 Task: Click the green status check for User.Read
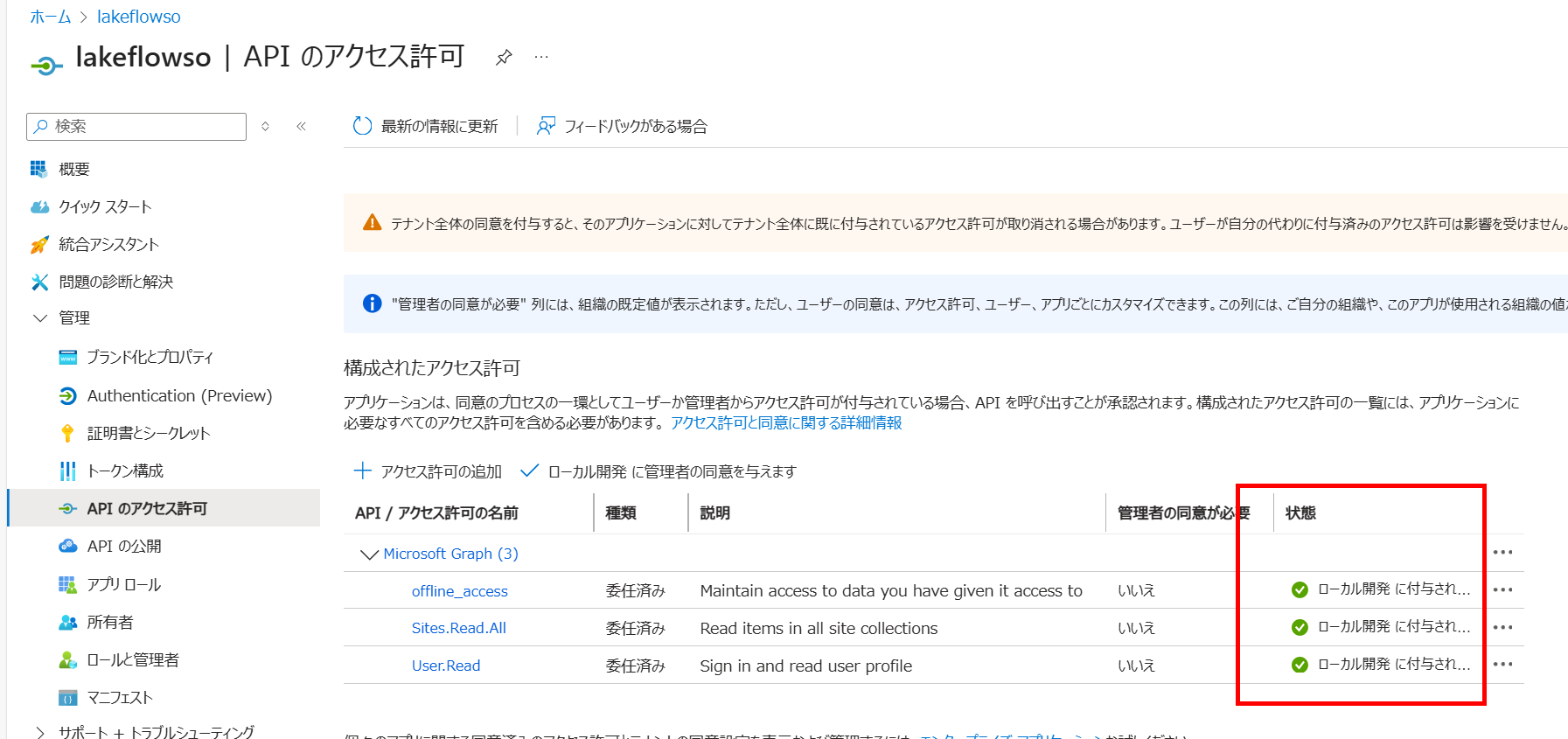point(1300,665)
